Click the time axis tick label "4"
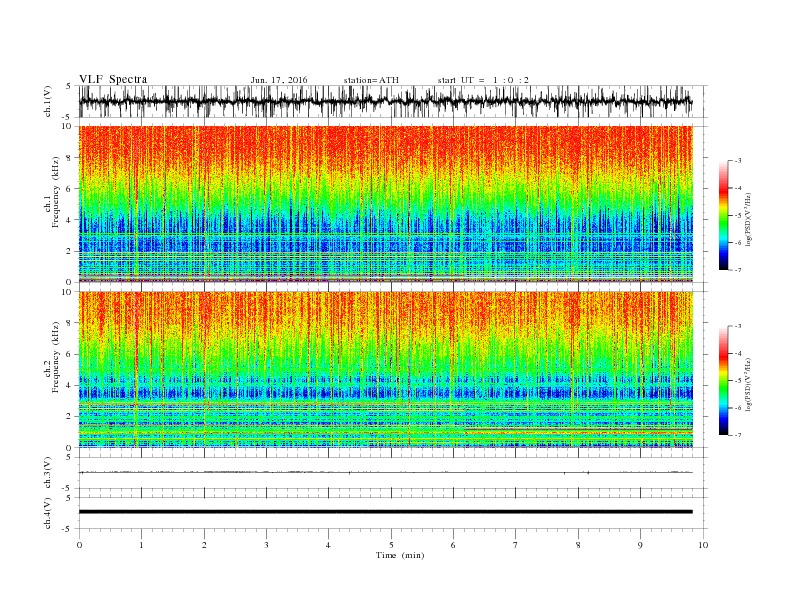792x612 pixels. click(x=329, y=545)
